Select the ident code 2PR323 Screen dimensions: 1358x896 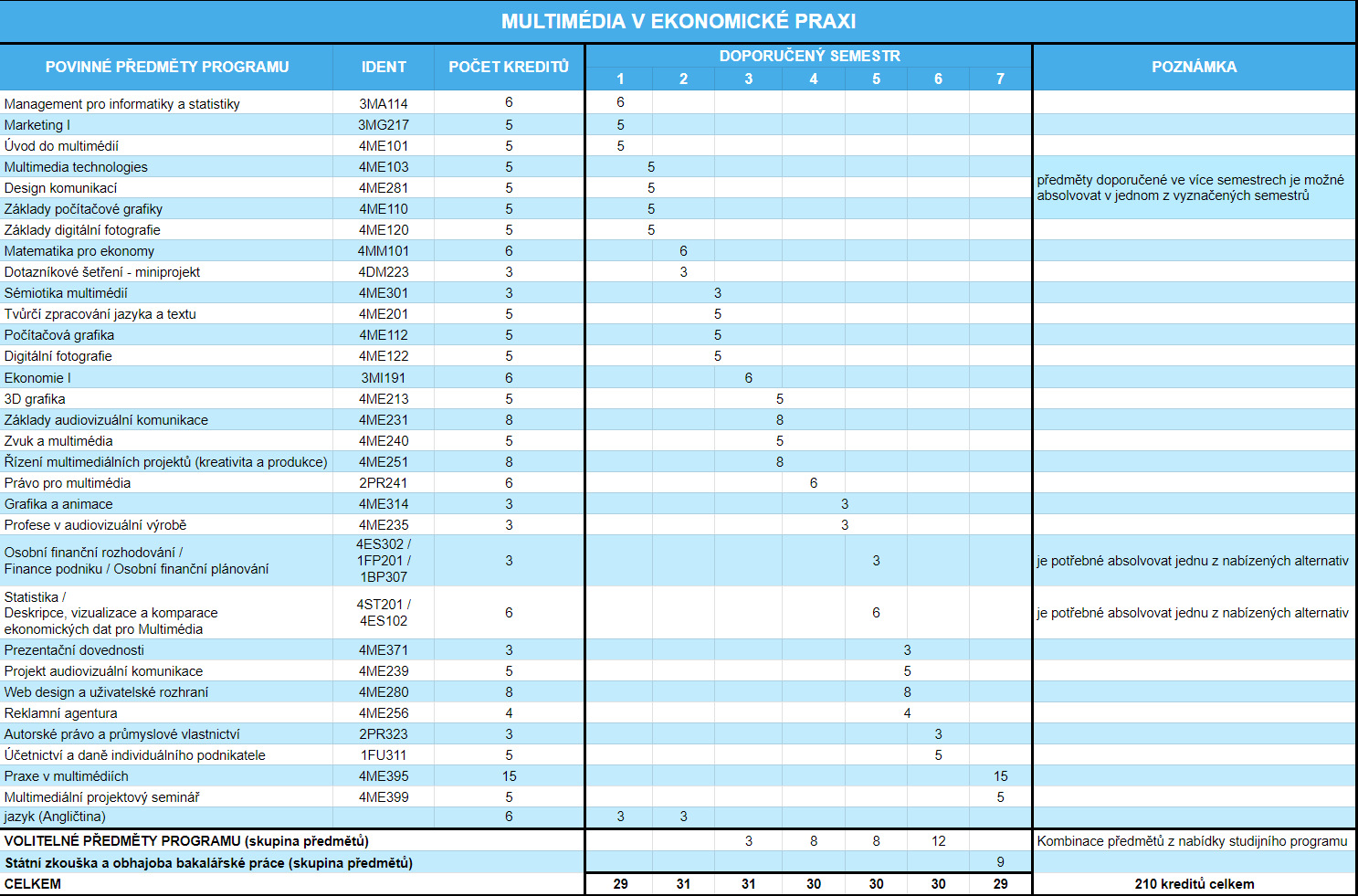384,734
